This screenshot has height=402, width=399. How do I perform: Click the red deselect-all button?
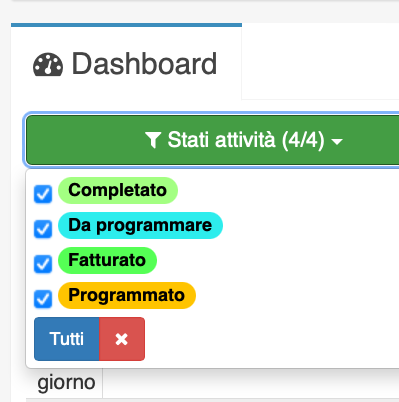122,339
